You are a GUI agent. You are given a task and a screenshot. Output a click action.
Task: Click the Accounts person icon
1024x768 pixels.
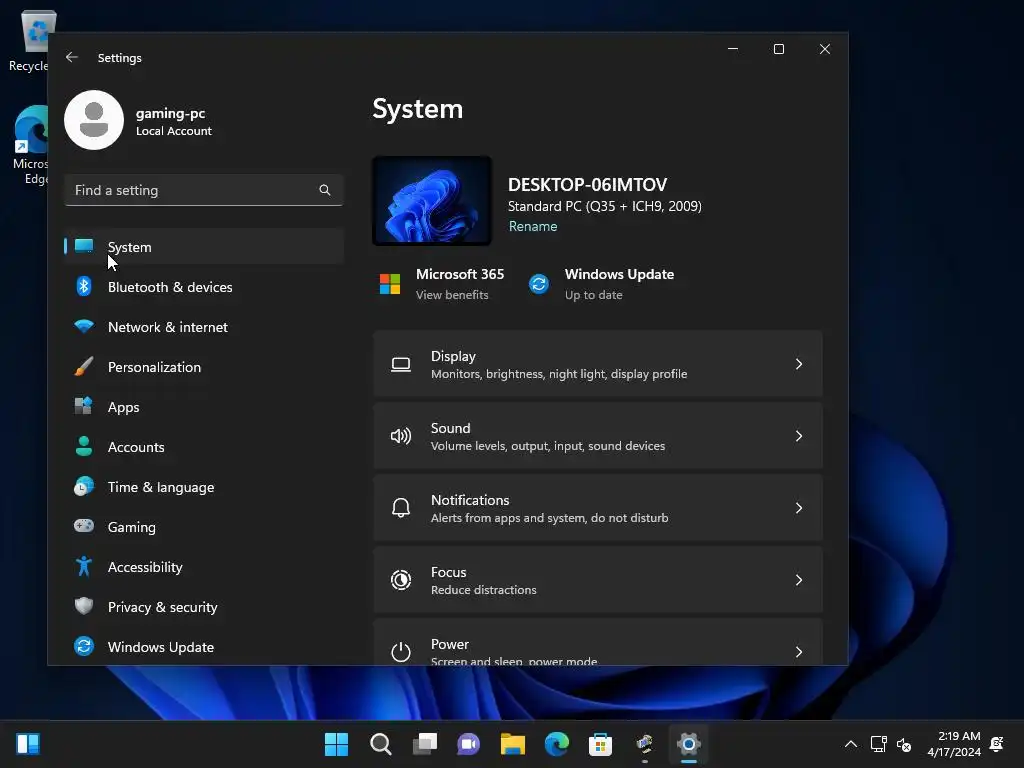point(84,446)
